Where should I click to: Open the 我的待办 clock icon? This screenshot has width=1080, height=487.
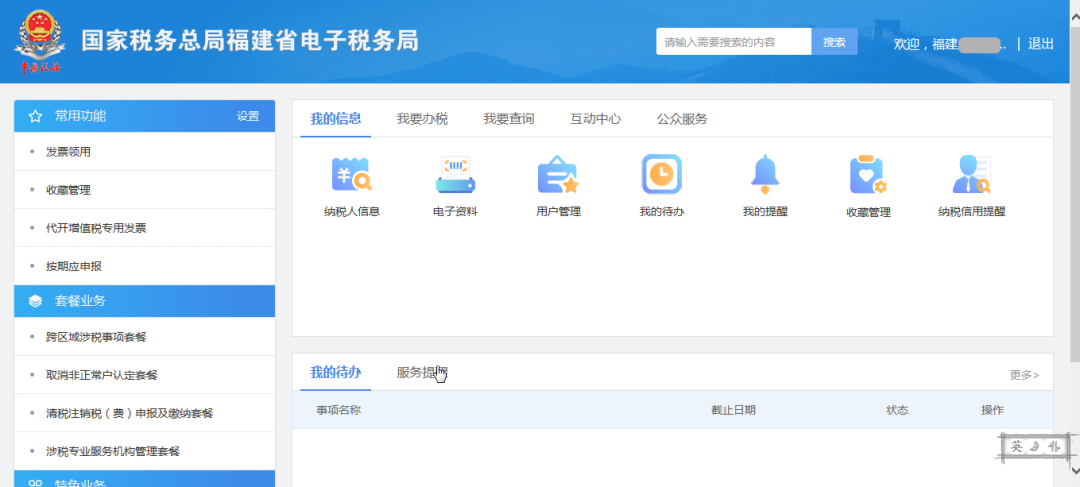[x=661, y=174]
